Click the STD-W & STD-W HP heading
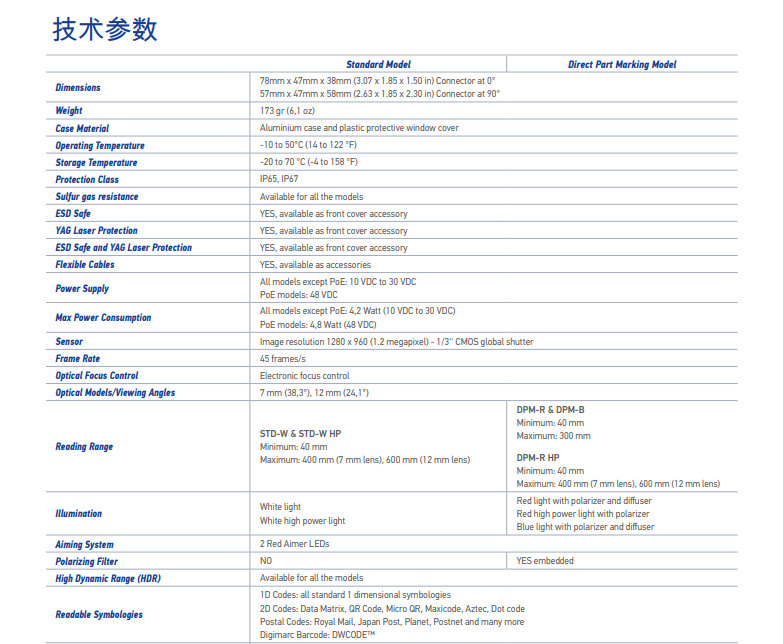This screenshot has width=783, height=644. tap(300, 433)
